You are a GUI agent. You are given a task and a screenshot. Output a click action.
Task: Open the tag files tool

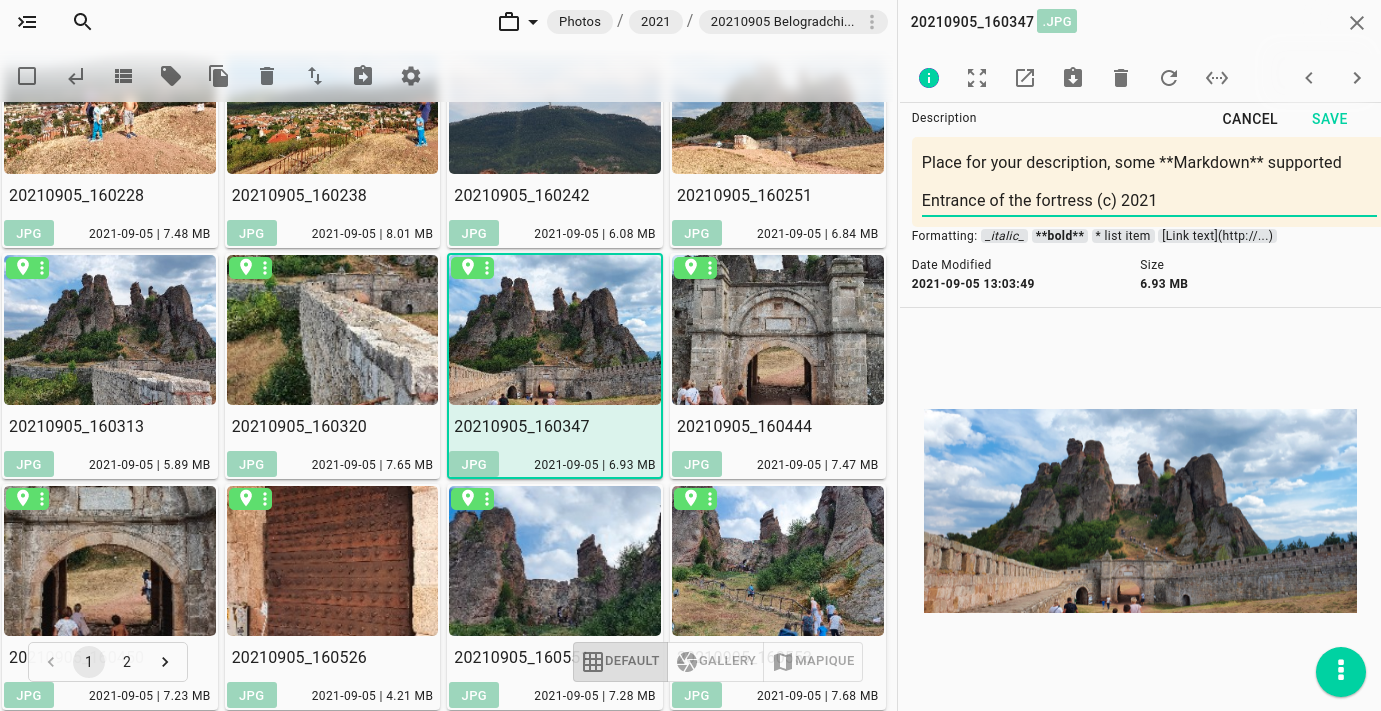(171, 76)
